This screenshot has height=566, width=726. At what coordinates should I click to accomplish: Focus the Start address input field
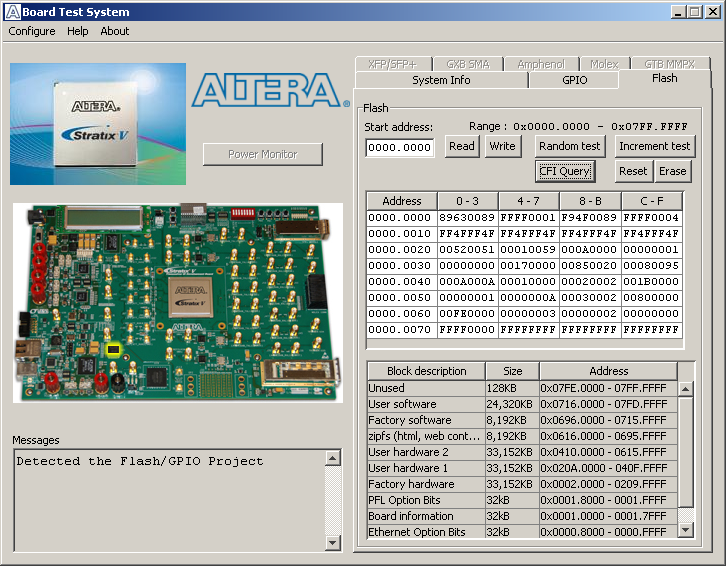(400, 148)
